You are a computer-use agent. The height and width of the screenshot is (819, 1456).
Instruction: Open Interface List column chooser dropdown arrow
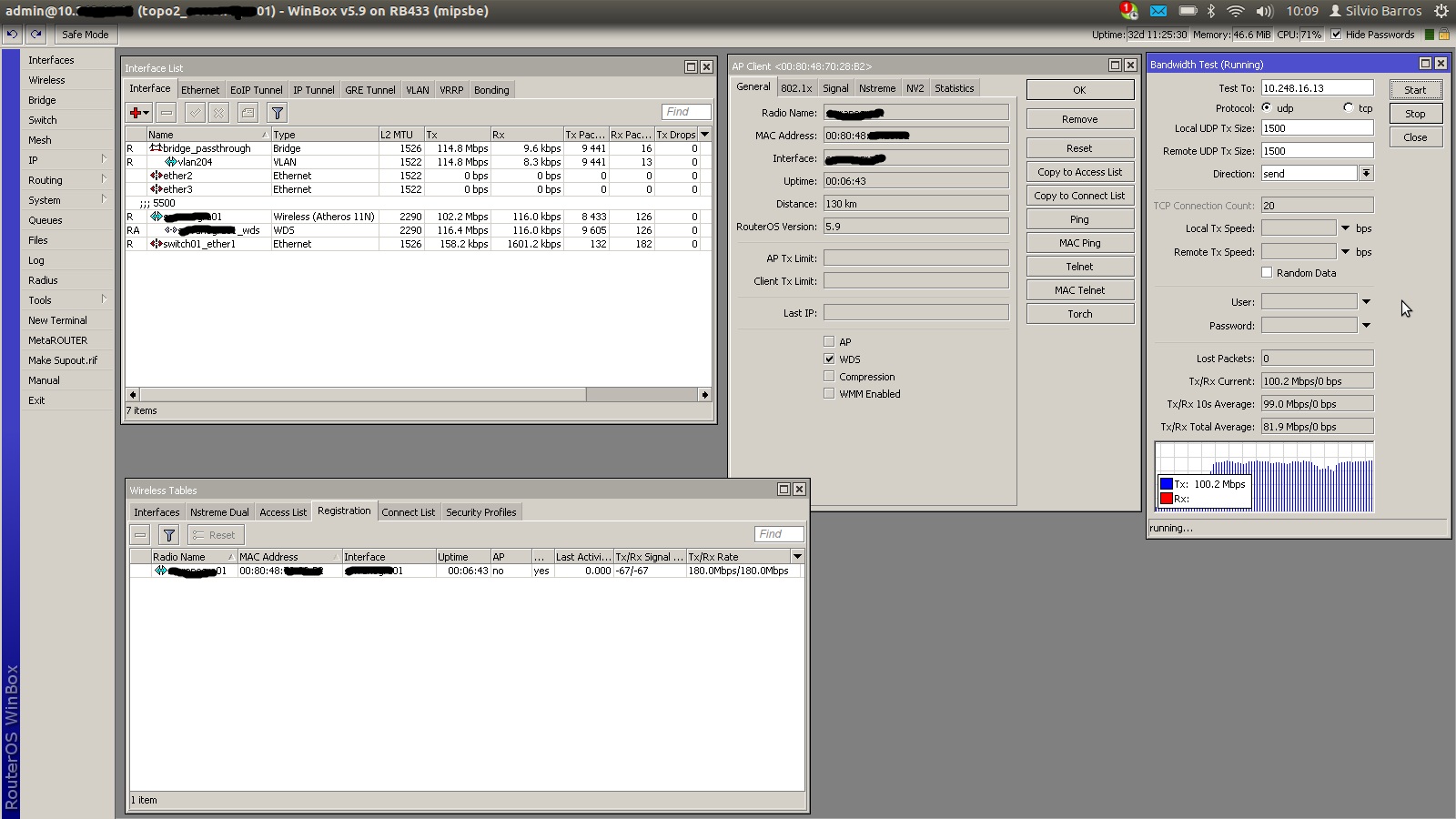pos(704,134)
